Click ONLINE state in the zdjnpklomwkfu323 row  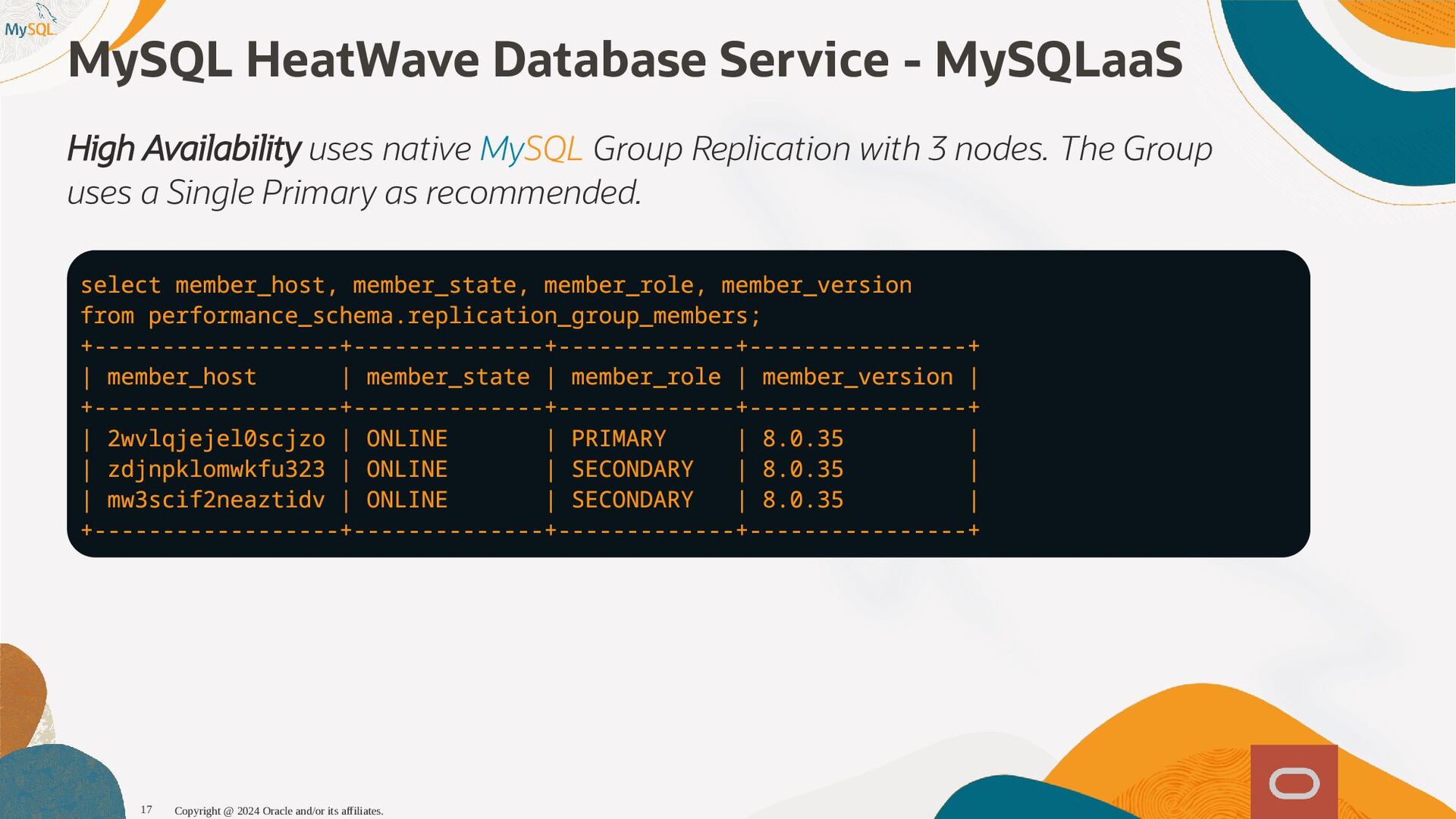407,469
